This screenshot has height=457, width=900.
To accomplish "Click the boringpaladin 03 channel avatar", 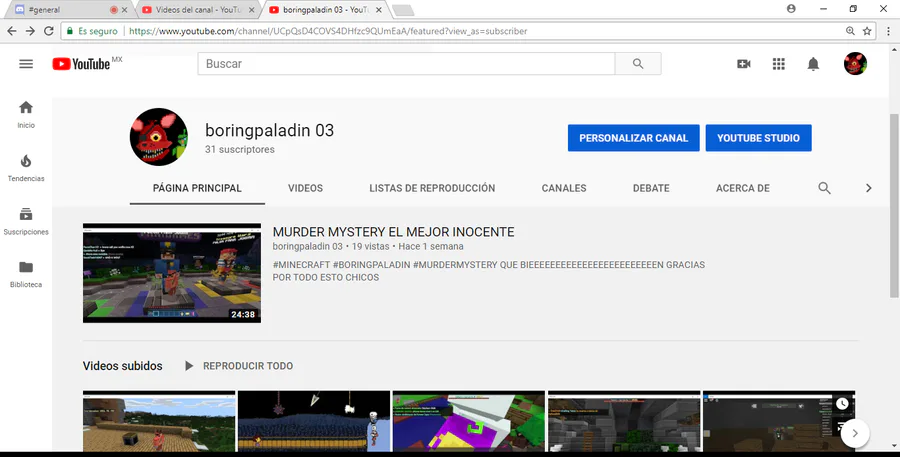I will tap(158, 137).
